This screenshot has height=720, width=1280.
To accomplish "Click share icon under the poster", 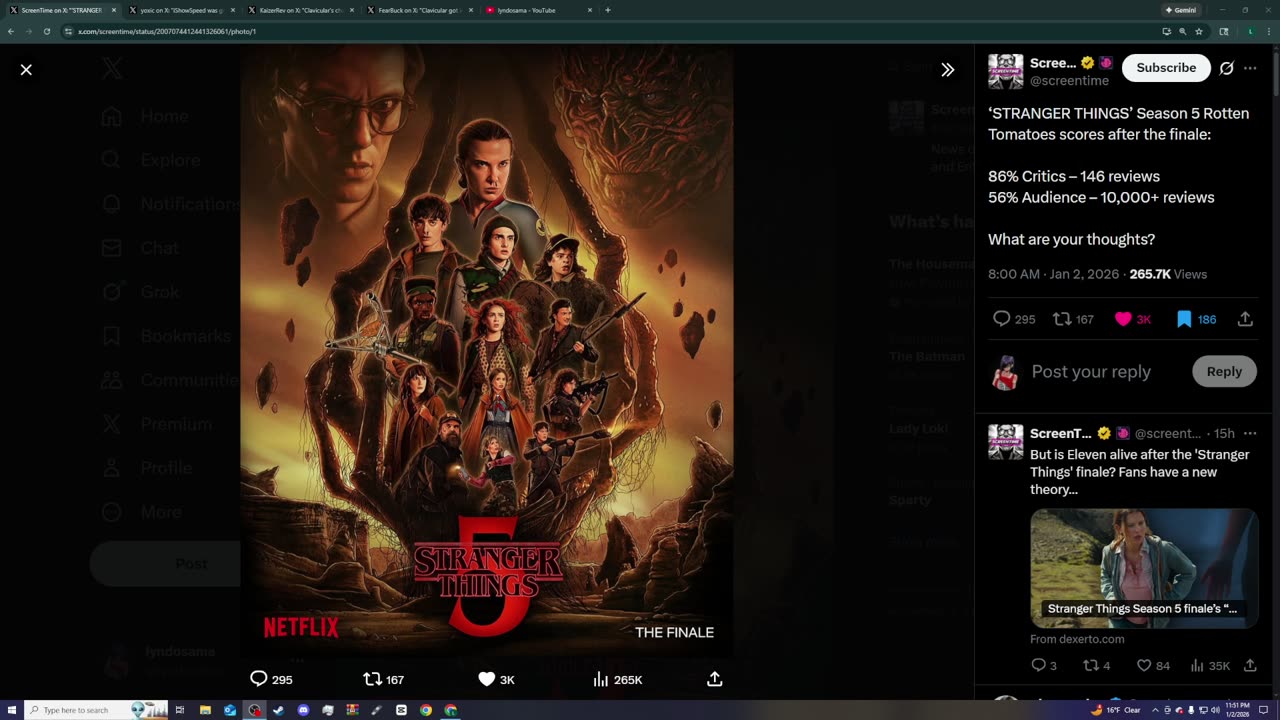I will (x=714, y=679).
